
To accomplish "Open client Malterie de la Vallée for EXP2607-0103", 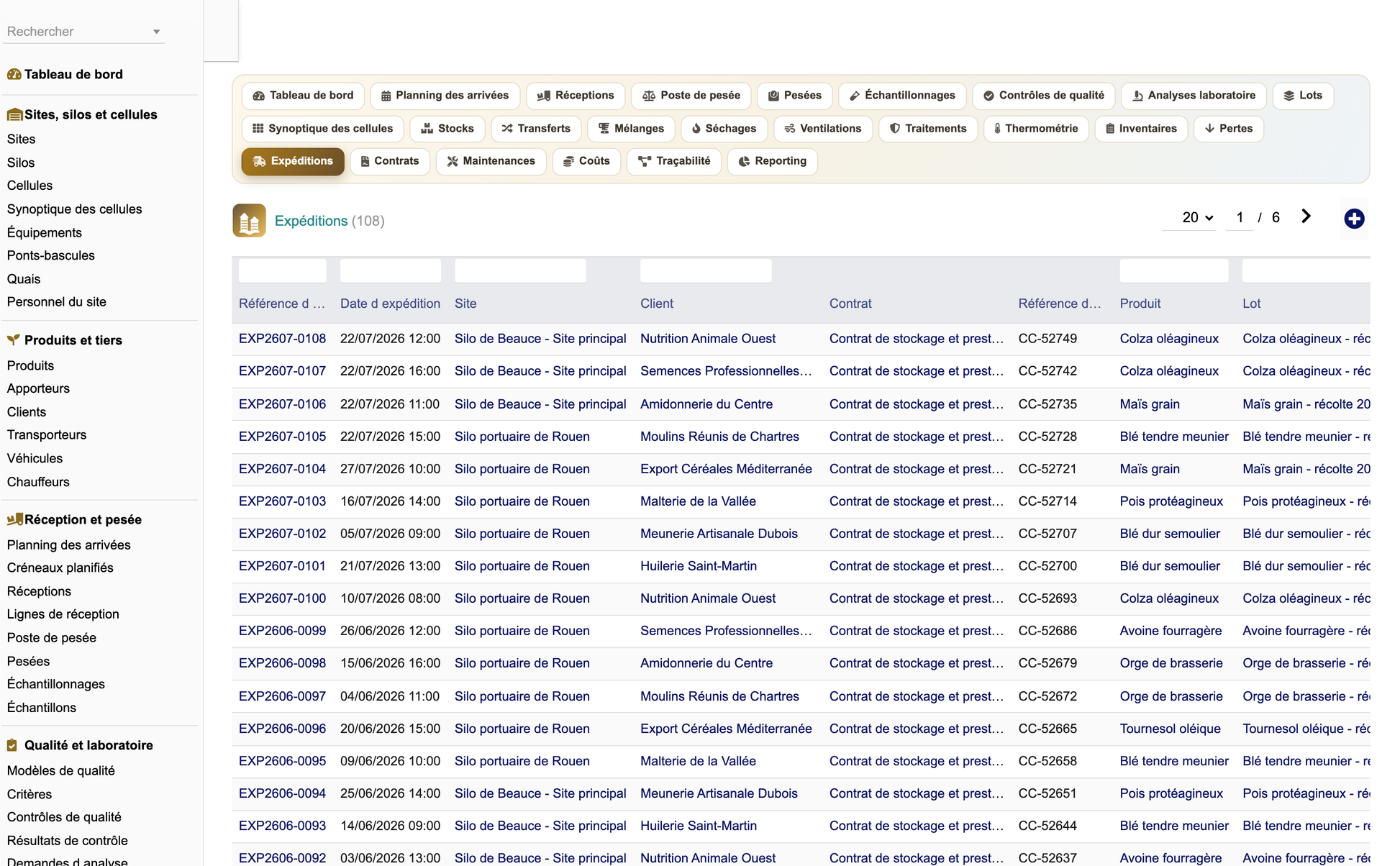I will tap(698, 501).
